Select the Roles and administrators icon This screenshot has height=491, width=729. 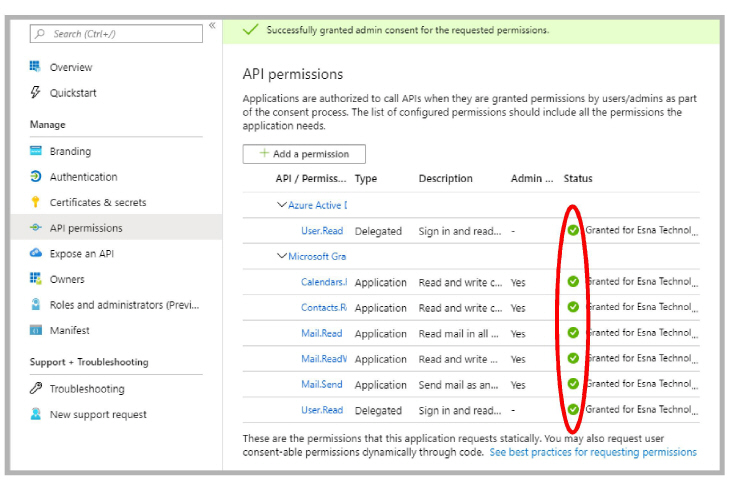click(x=36, y=304)
